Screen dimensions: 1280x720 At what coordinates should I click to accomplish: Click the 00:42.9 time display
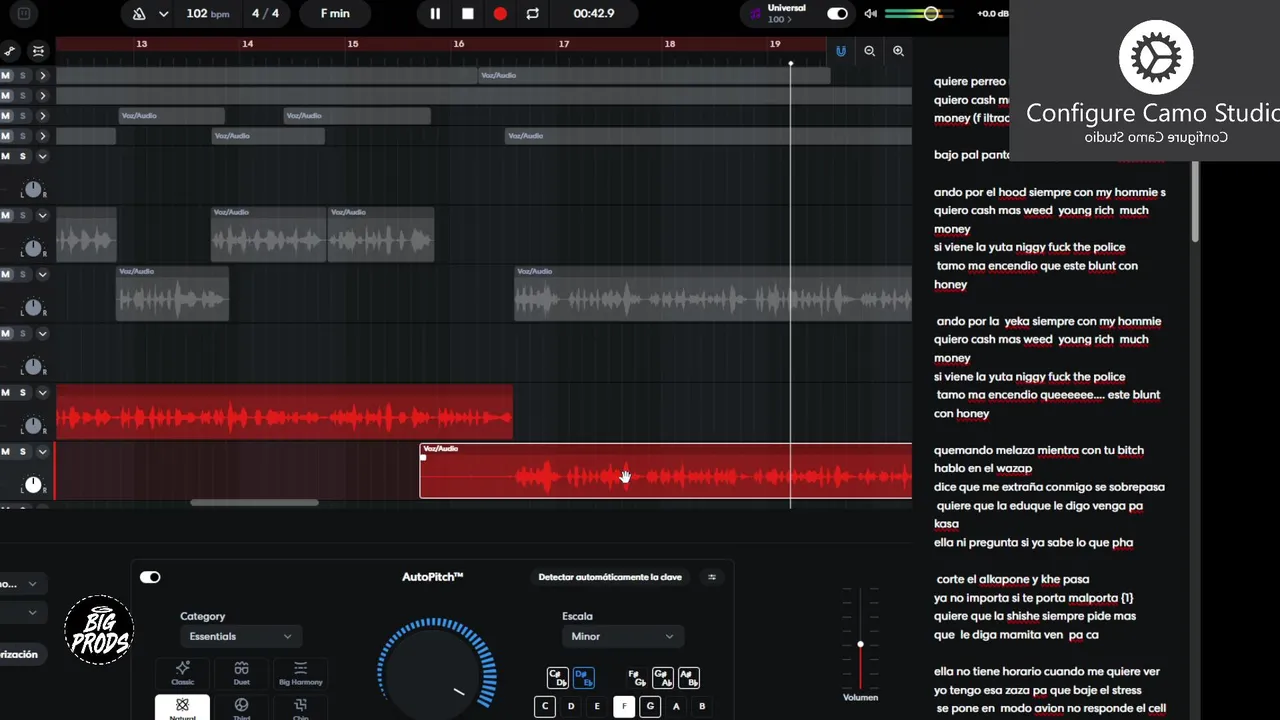(594, 14)
